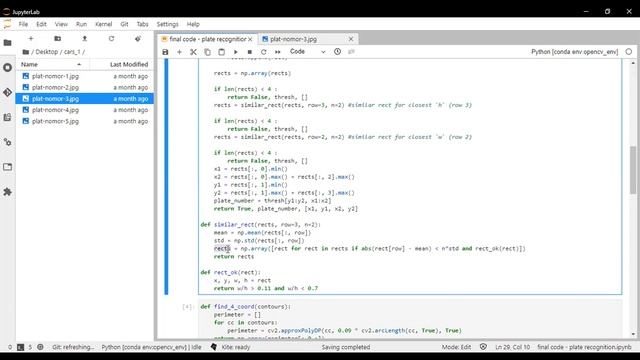Paste cell from clipboard
Image resolution: width=640 pixels, height=360 pixels.
[221, 52]
